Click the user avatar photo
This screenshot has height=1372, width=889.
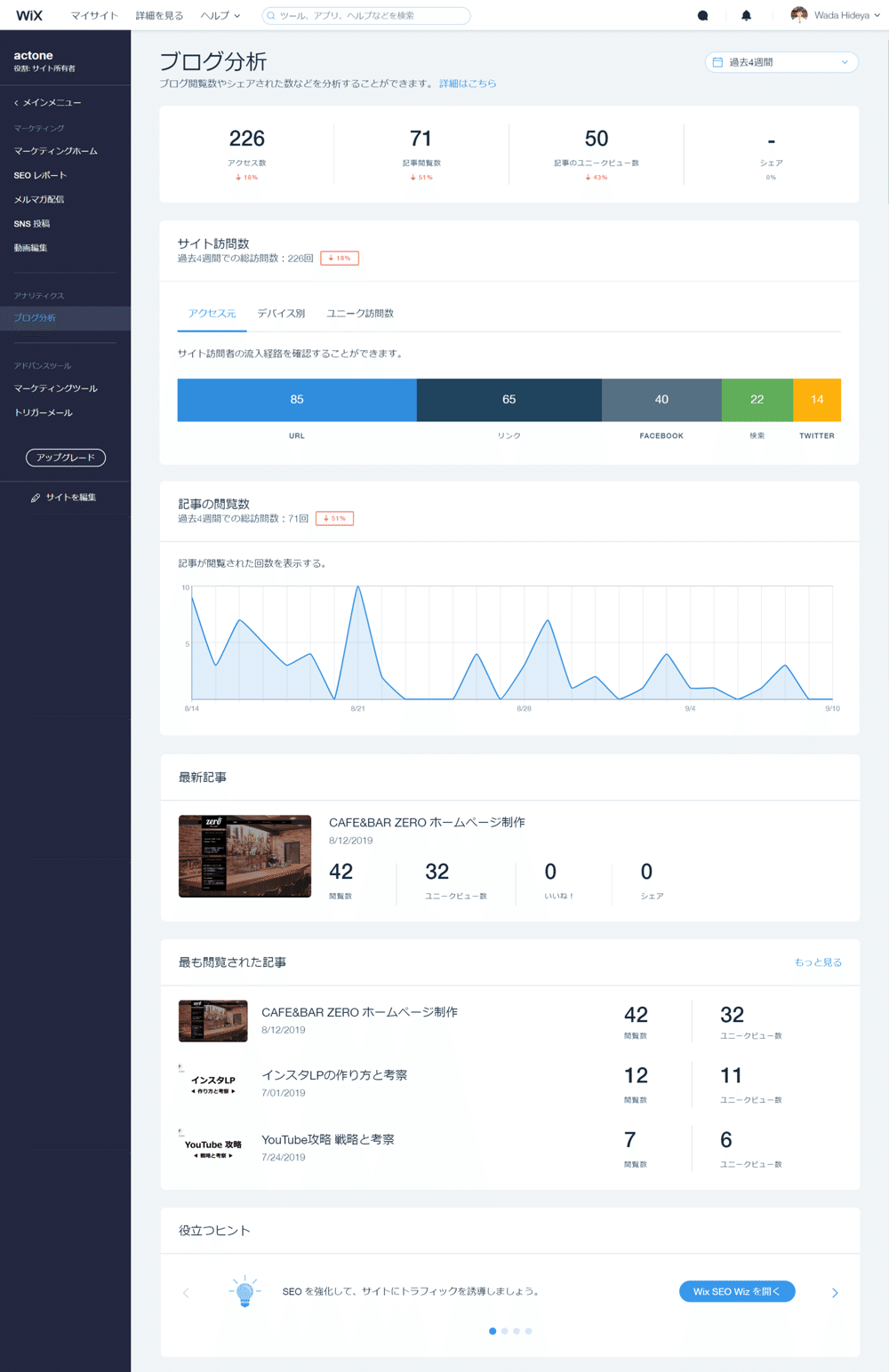(x=799, y=15)
